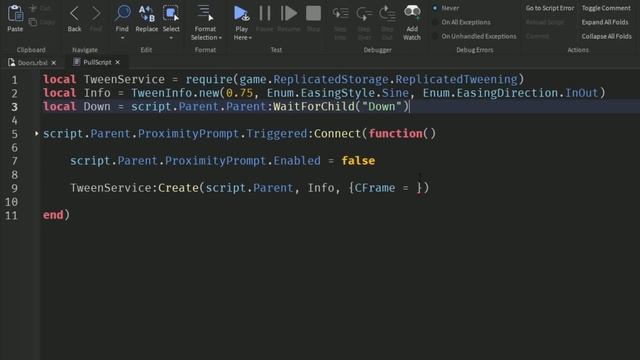
Task: Open the Select dropdown arrow
Action: point(171,38)
